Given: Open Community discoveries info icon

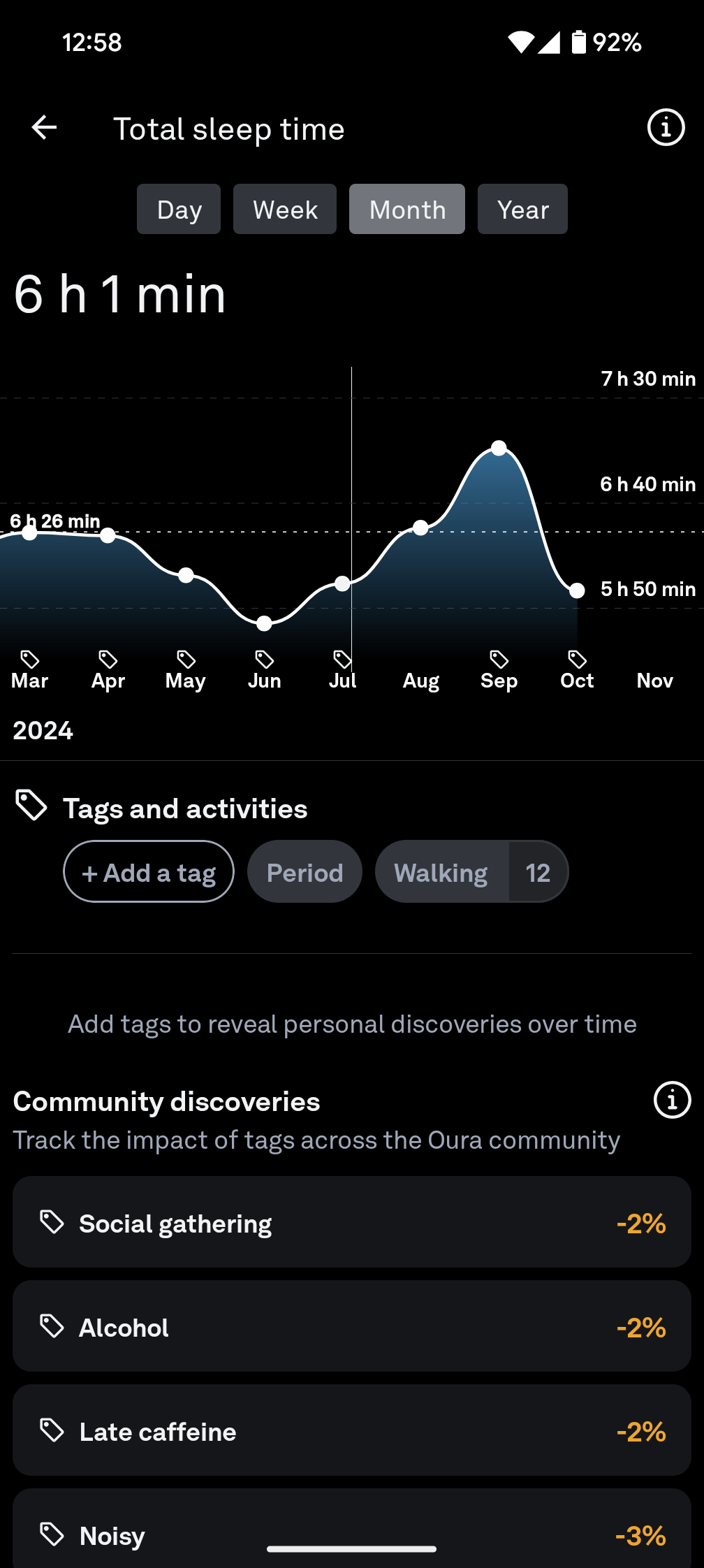Looking at the screenshot, I should [x=671, y=1101].
